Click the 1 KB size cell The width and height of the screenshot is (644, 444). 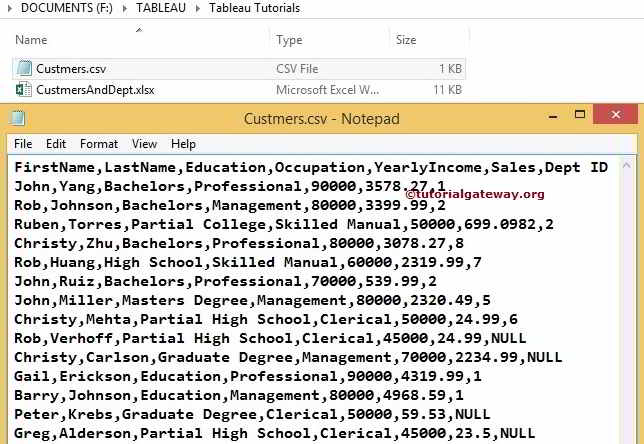(x=451, y=69)
